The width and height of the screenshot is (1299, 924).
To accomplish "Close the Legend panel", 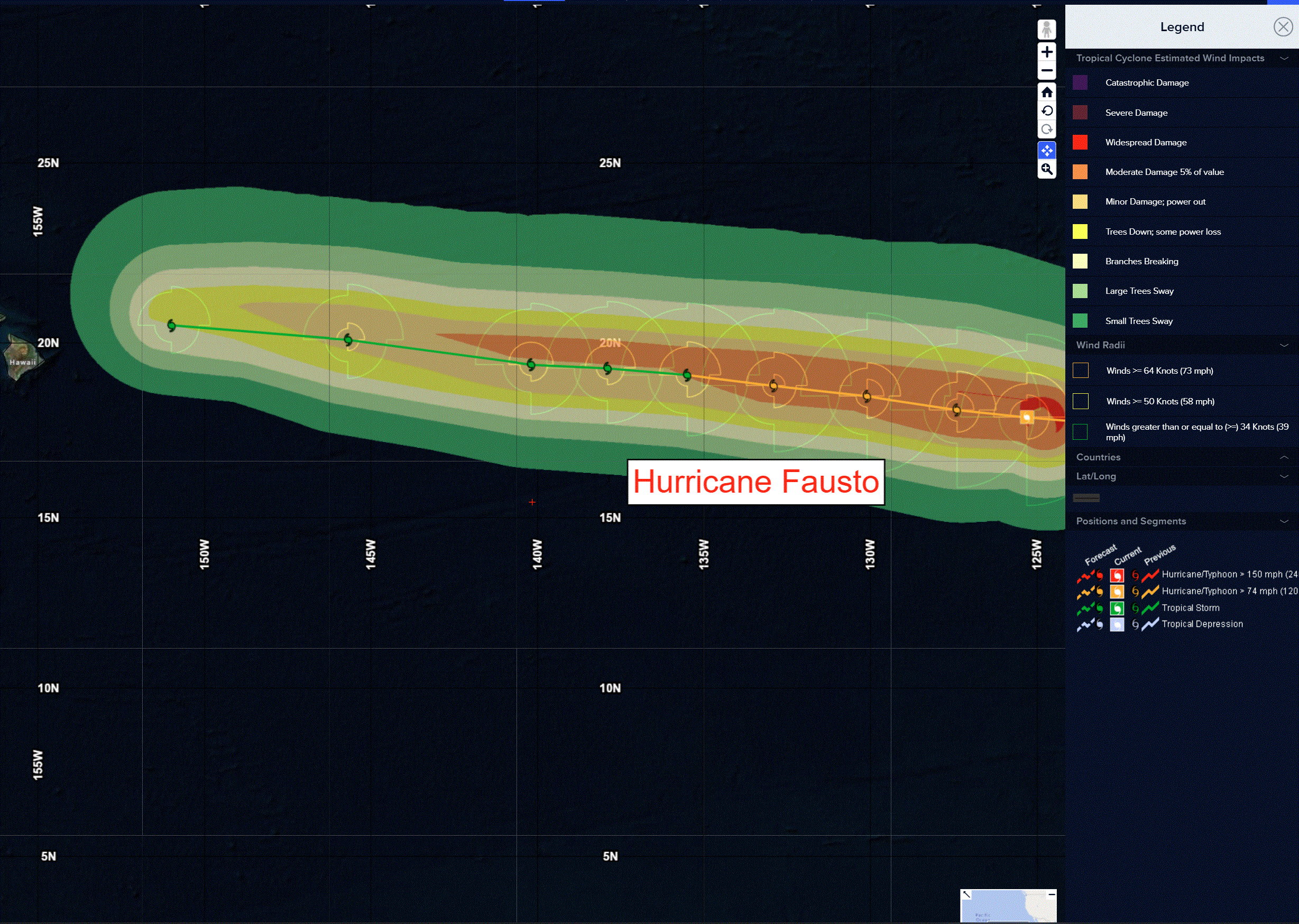I will (x=1283, y=27).
